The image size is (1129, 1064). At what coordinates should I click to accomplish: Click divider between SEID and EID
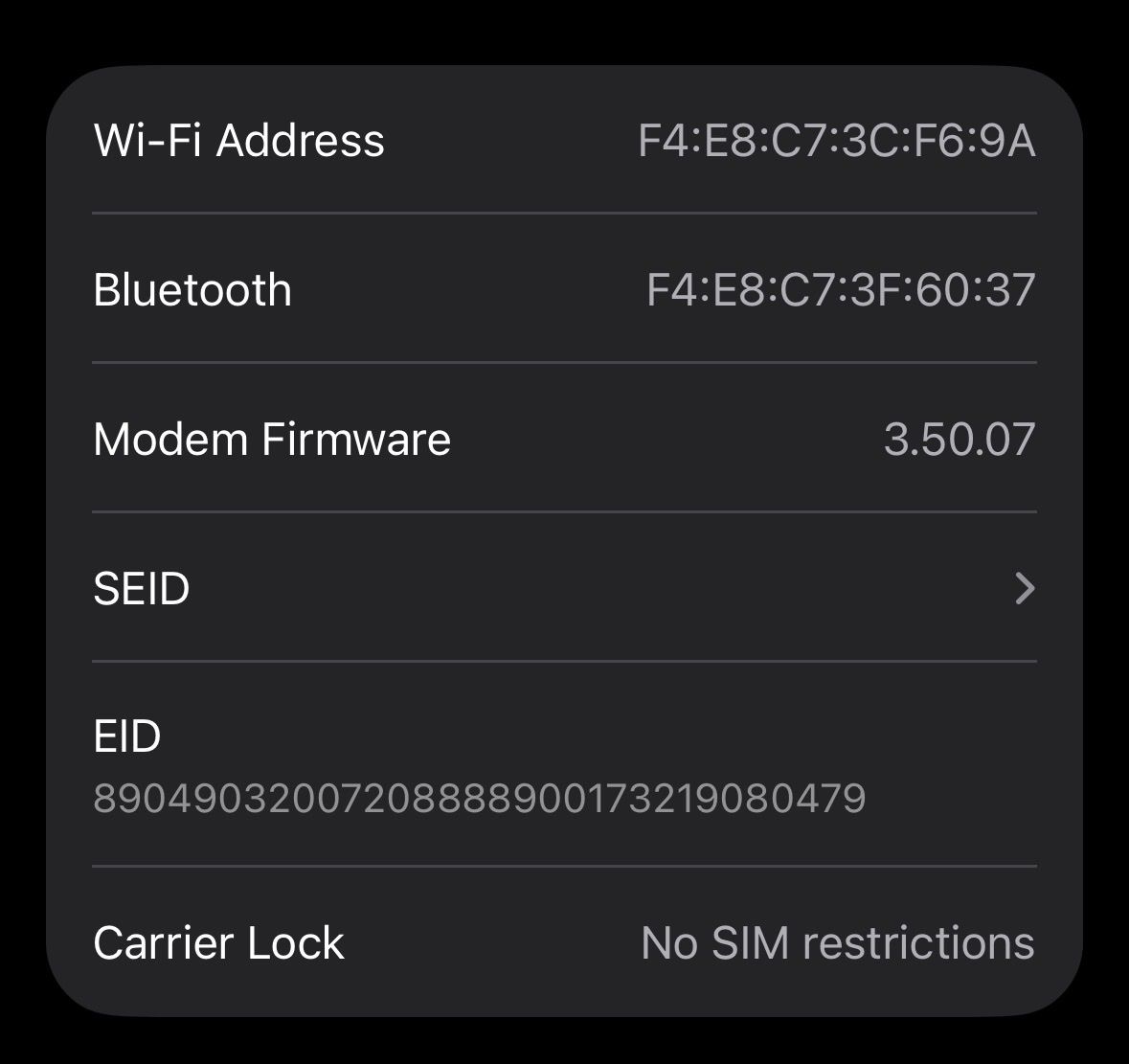pyautogui.click(x=565, y=661)
